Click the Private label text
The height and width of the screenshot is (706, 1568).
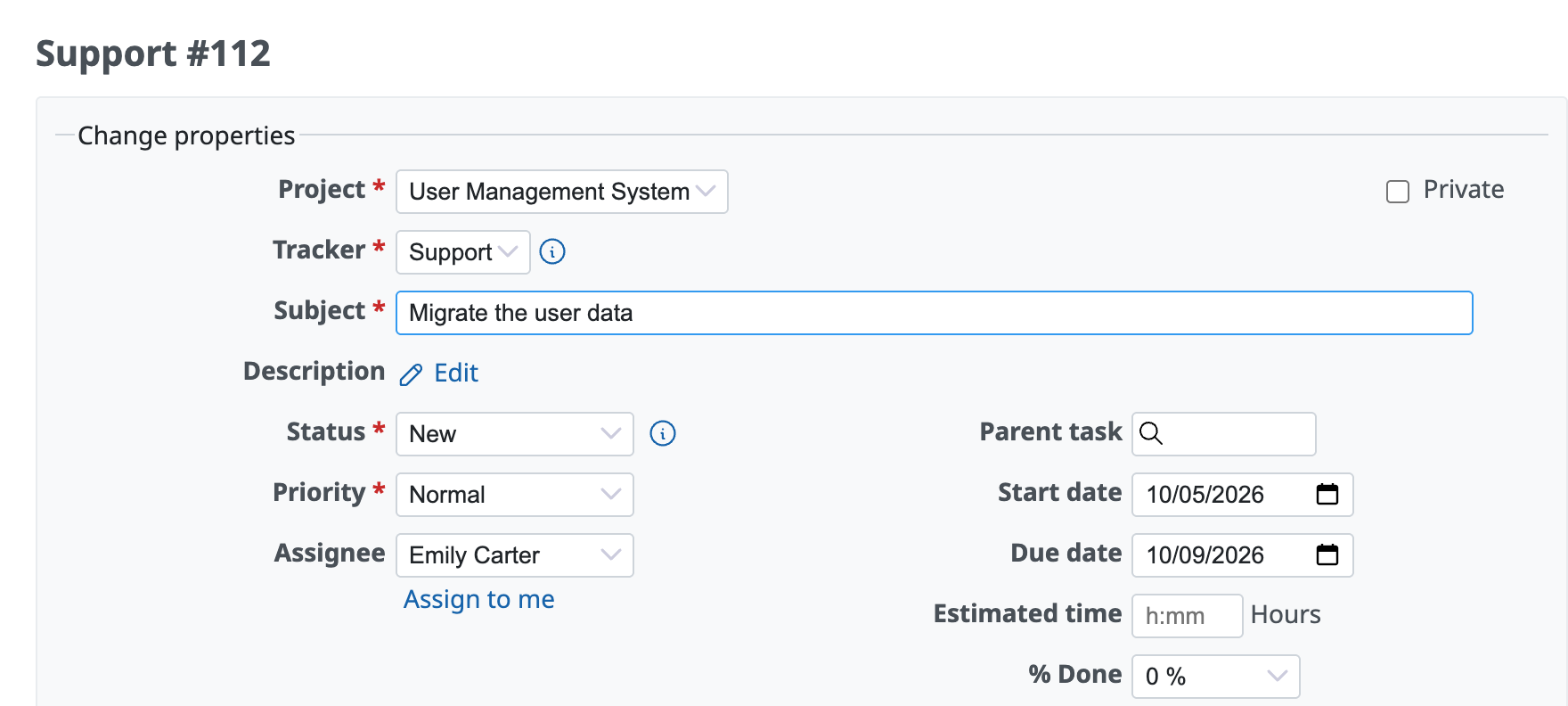[1464, 189]
